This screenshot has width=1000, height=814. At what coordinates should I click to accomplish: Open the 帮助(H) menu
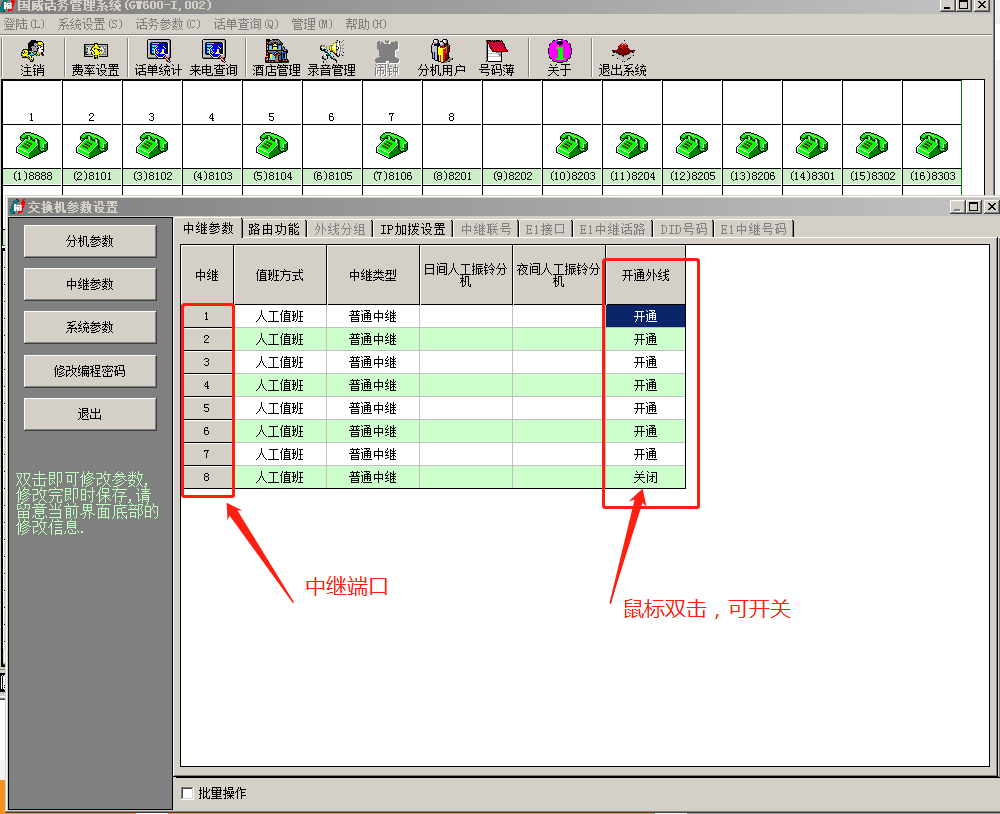(365, 24)
